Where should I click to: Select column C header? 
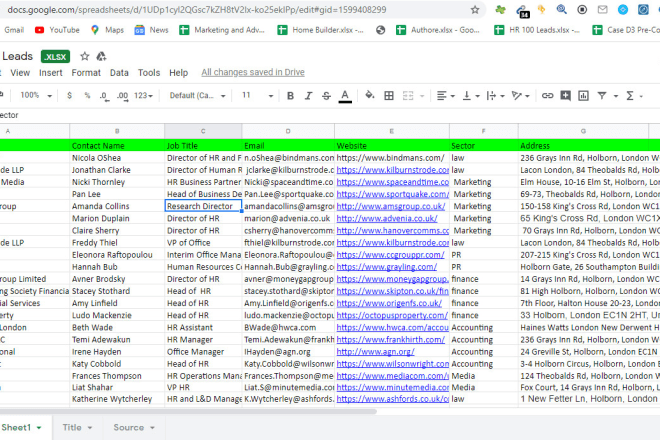tap(203, 131)
